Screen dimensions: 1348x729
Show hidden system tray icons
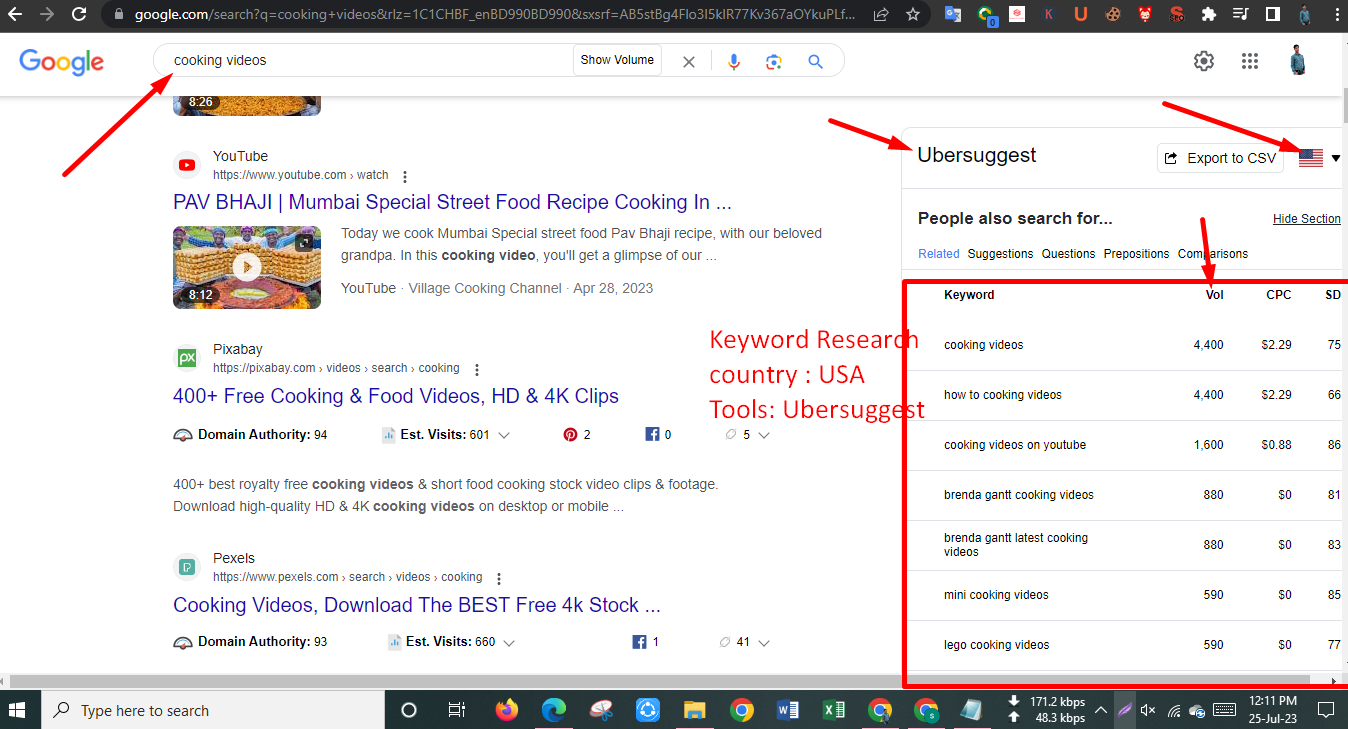click(1101, 710)
